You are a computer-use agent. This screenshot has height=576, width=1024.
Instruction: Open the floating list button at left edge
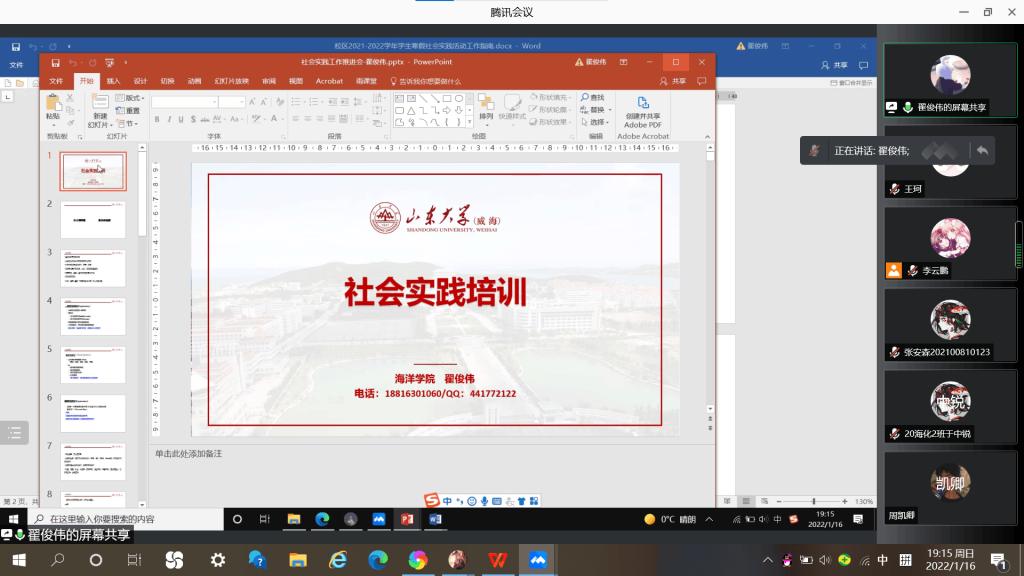pyautogui.click(x=14, y=432)
